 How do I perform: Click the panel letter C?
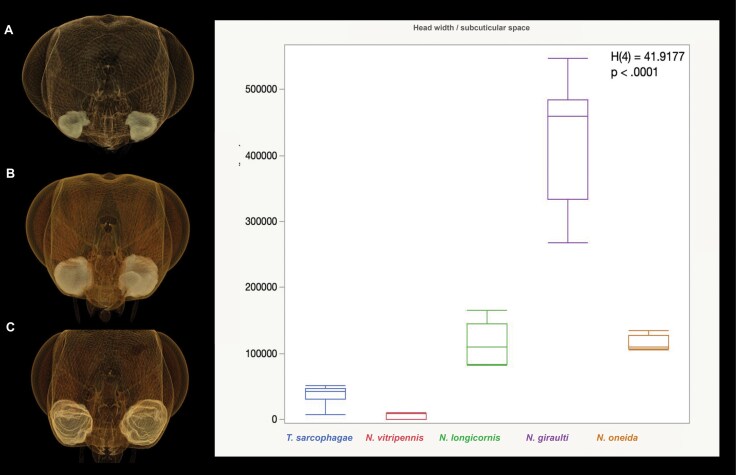pyautogui.click(x=10, y=327)
